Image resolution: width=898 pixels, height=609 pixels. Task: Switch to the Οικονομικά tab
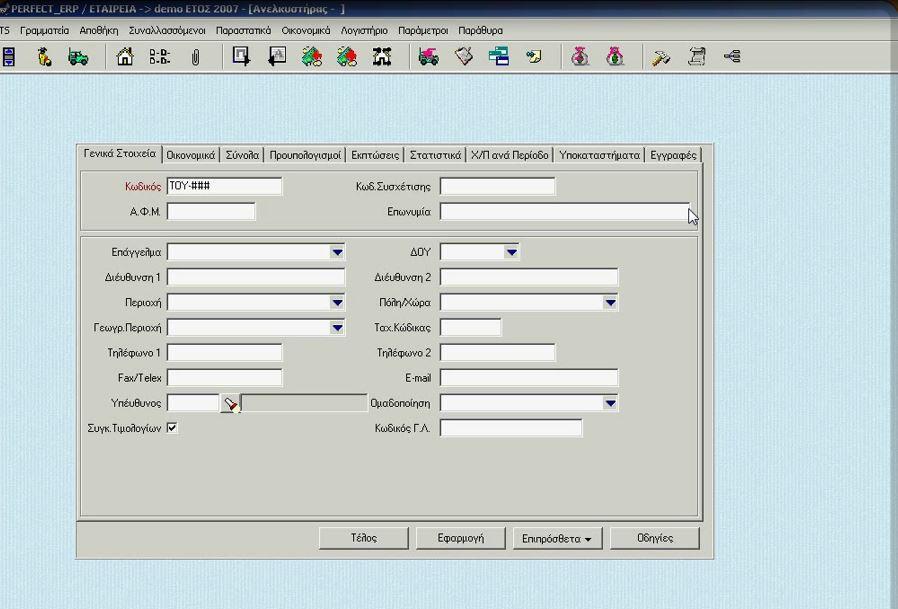(191, 155)
